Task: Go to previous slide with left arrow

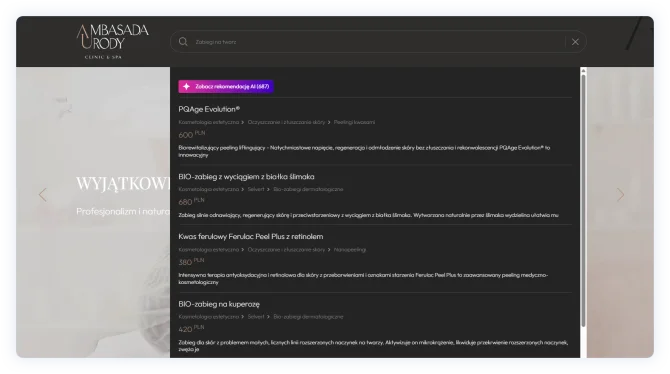Action: coord(43,195)
